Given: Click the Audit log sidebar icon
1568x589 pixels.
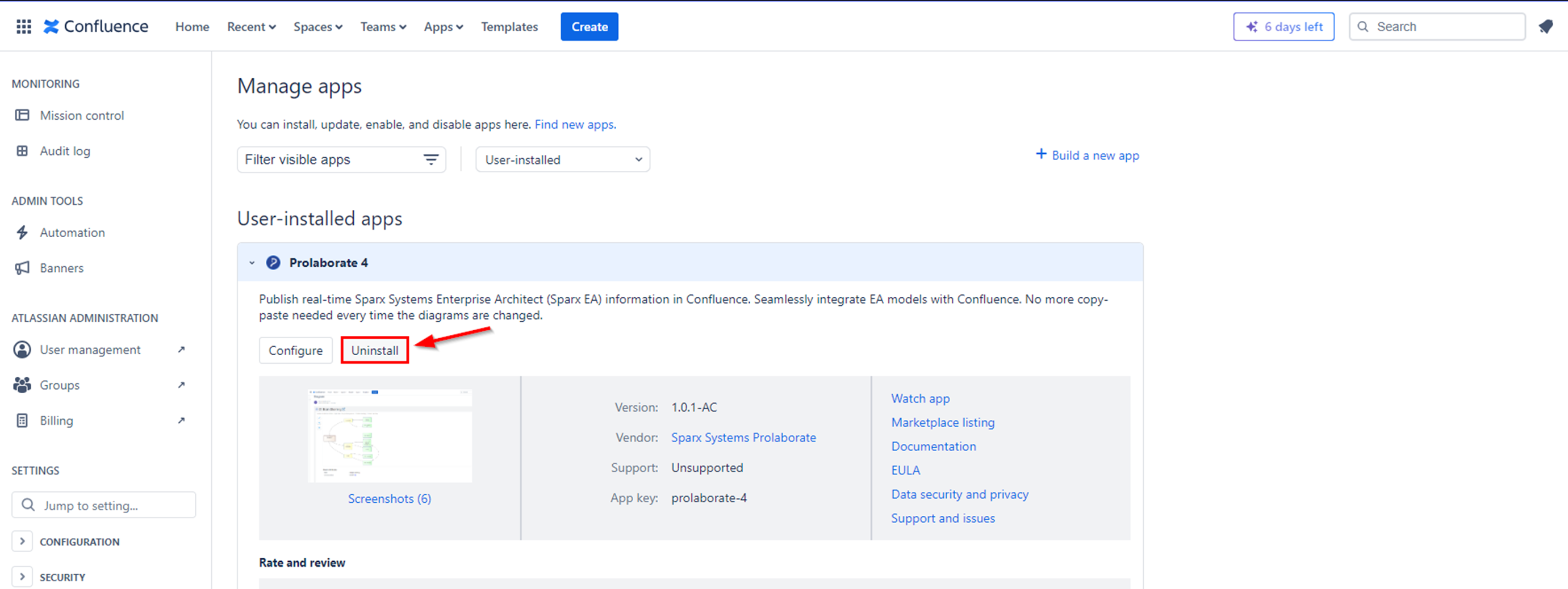Looking at the screenshot, I should pos(23,150).
